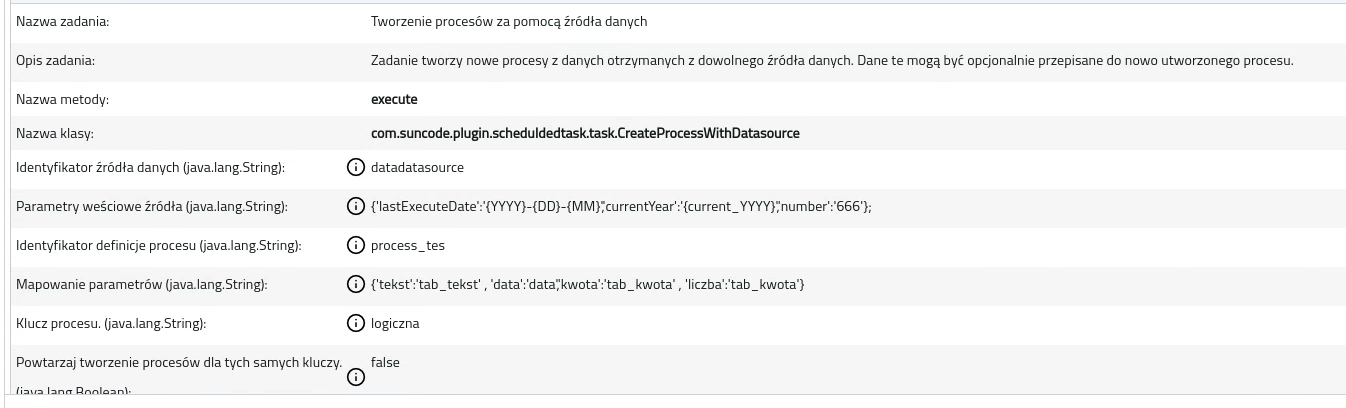Viewport: 1346px width, 408px height.
Task: Click the execute method name
Action: tap(394, 99)
